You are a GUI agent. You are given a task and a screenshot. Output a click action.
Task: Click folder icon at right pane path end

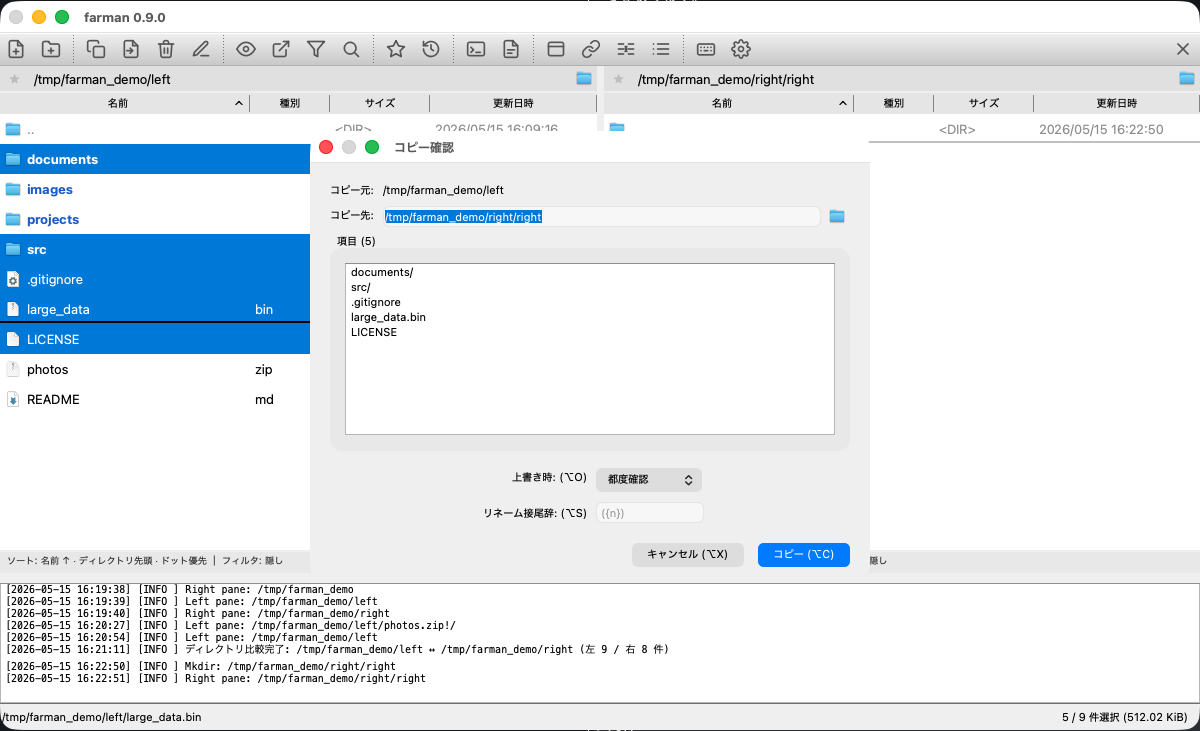tap(1187, 79)
